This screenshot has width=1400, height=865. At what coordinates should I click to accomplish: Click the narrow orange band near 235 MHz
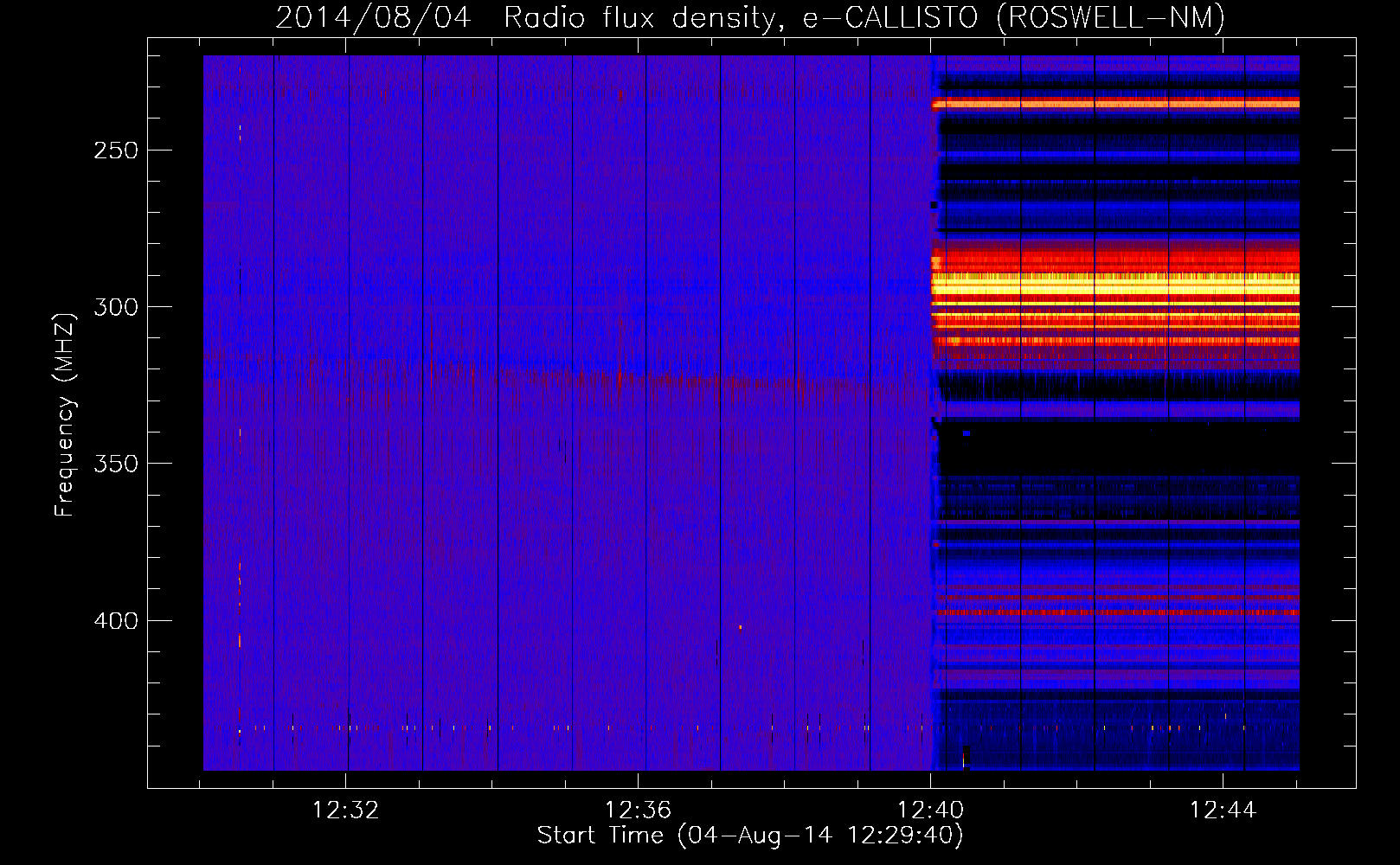point(1115,104)
